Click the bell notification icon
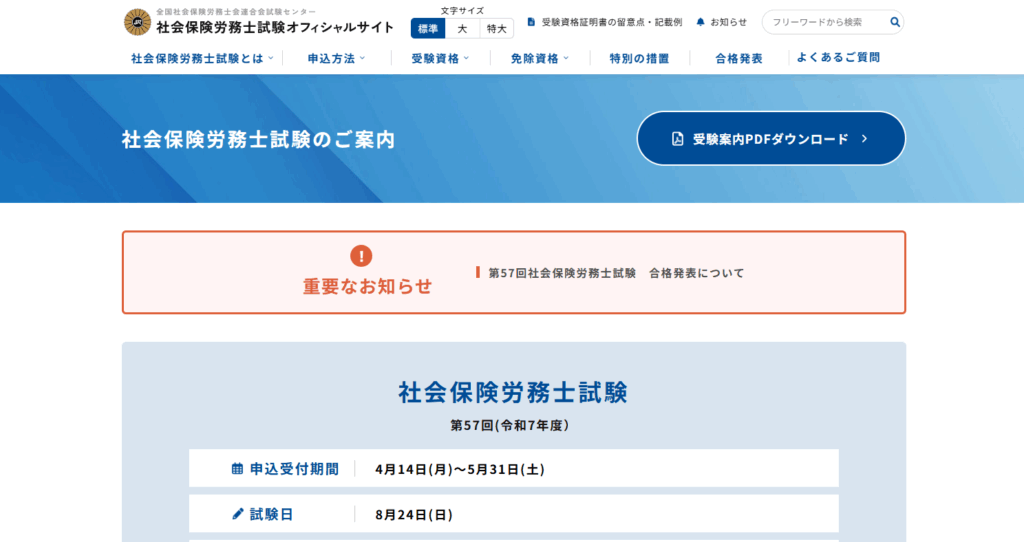Image resolution: width=1024 pixels, height=542 pixels. pyautogui.click(x=700, y=22)
